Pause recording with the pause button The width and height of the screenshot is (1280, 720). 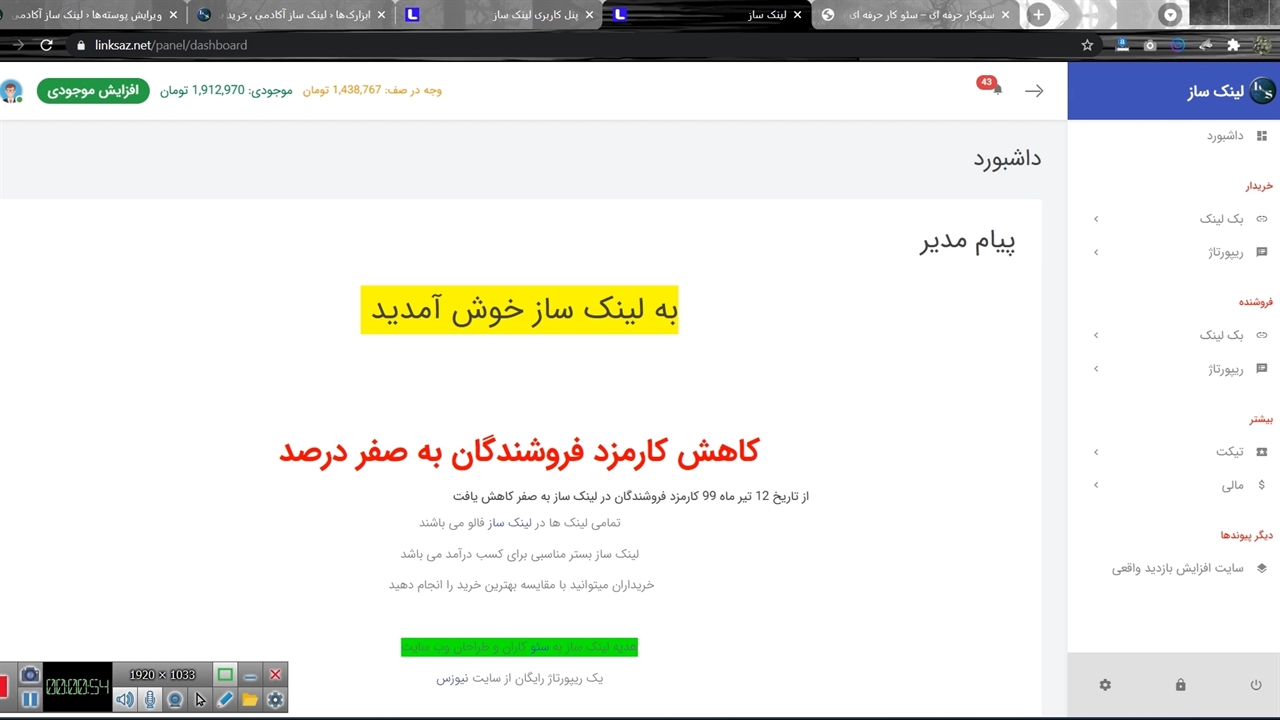tap(30, 700)
